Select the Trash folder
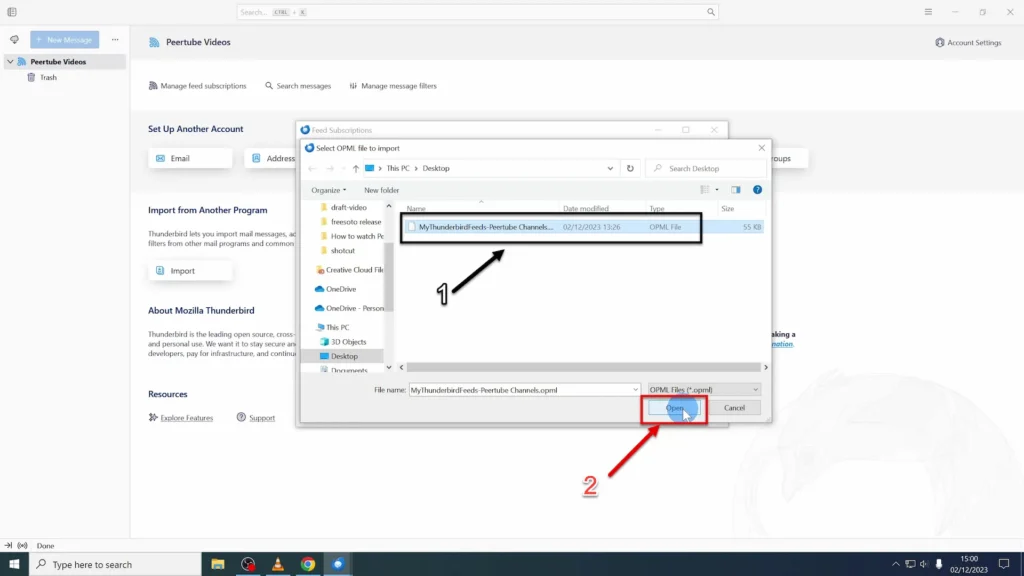 click(x=48, y=77)
